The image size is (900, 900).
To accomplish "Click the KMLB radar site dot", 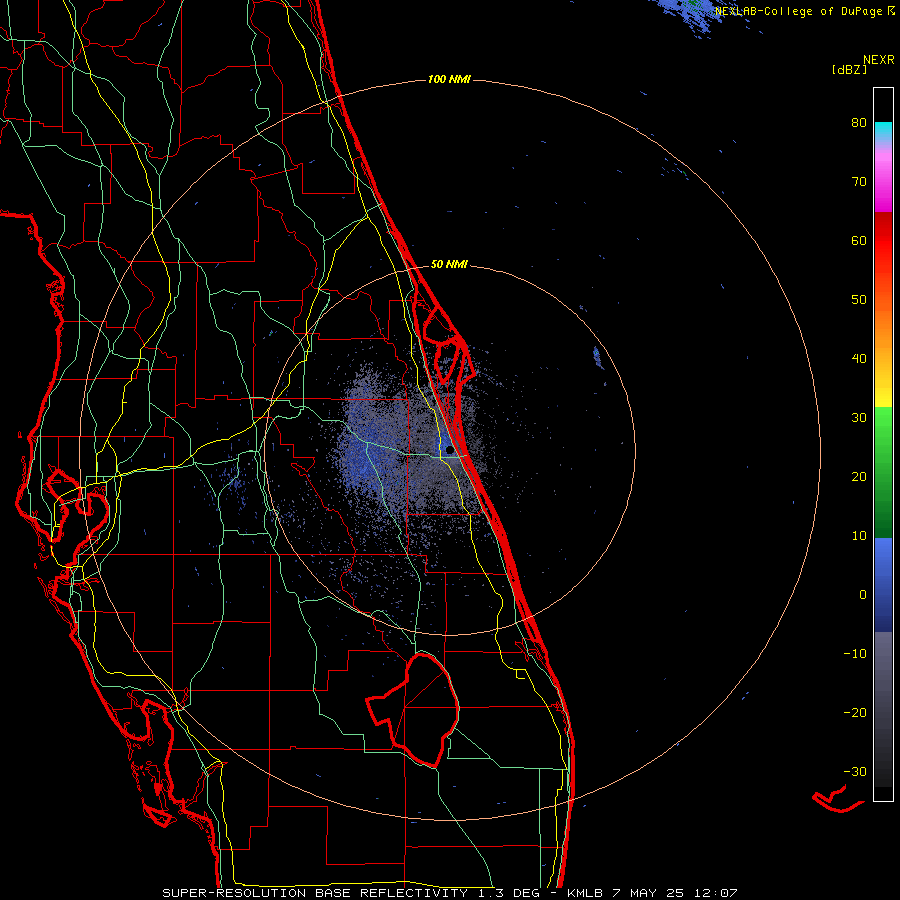I will pyautogui.click(x=449, y=449).
